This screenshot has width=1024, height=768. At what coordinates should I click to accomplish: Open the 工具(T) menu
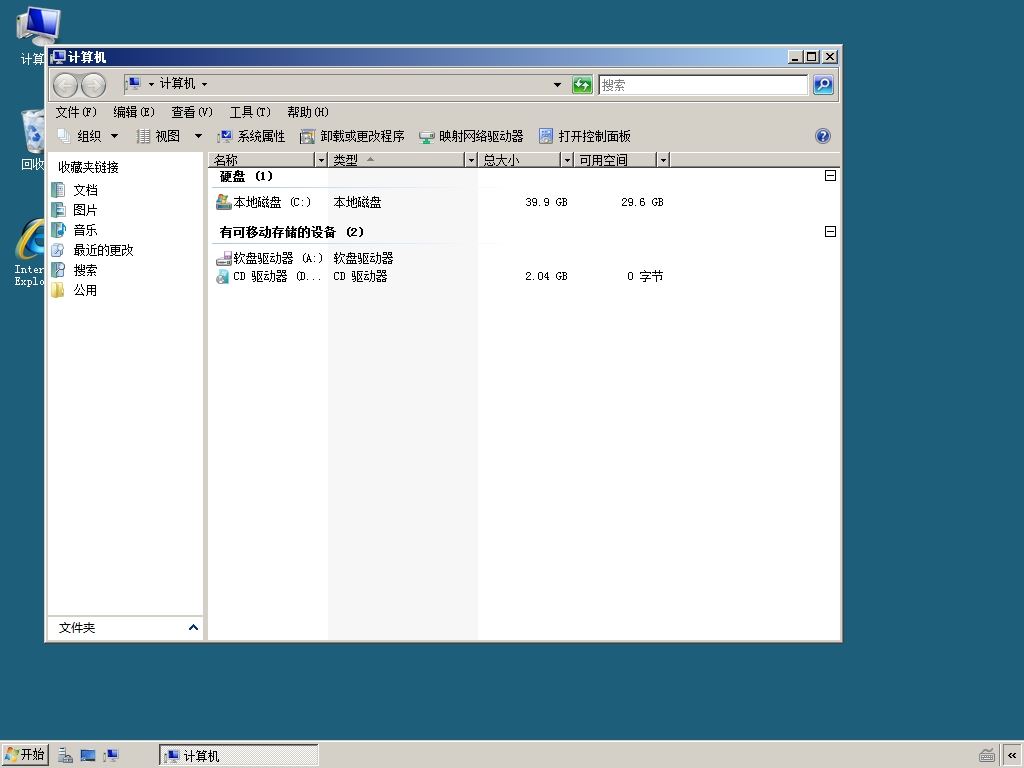pos(250,112)
